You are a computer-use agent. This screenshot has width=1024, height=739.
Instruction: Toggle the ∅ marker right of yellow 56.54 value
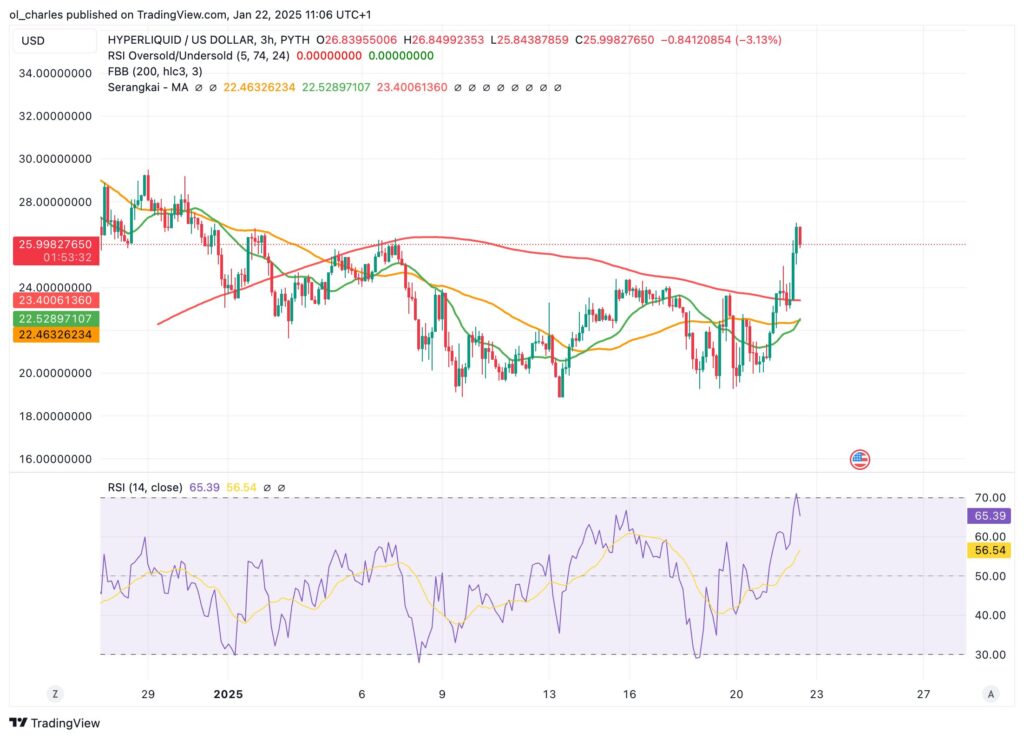[267, 486]
